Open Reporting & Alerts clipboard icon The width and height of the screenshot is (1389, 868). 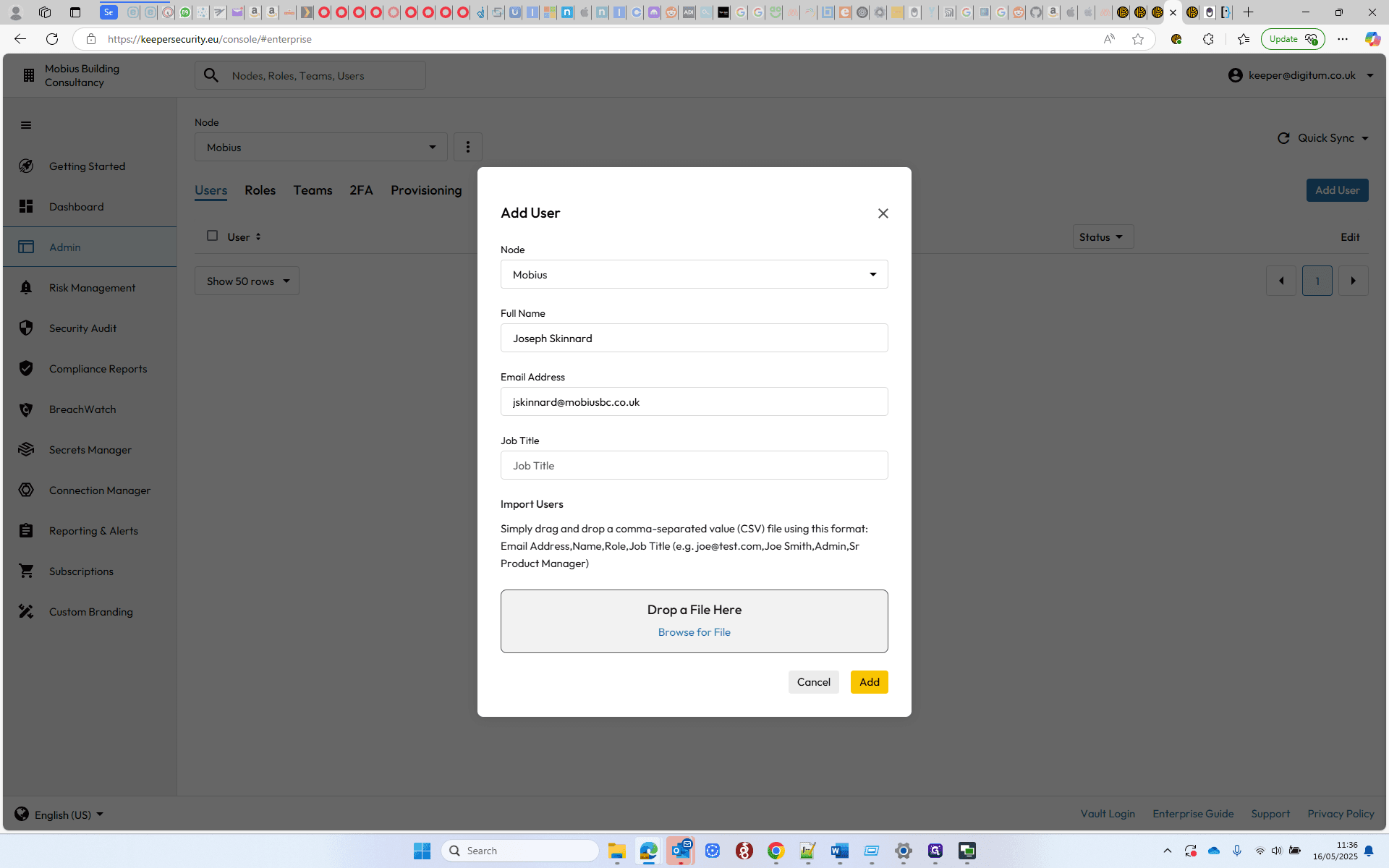click(26, 531)
